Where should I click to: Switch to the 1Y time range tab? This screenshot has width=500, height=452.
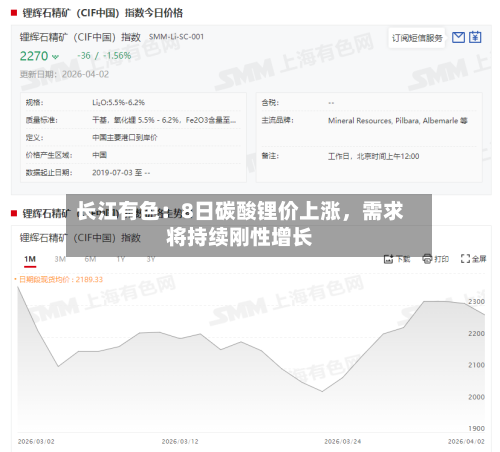tap(121, 259)
